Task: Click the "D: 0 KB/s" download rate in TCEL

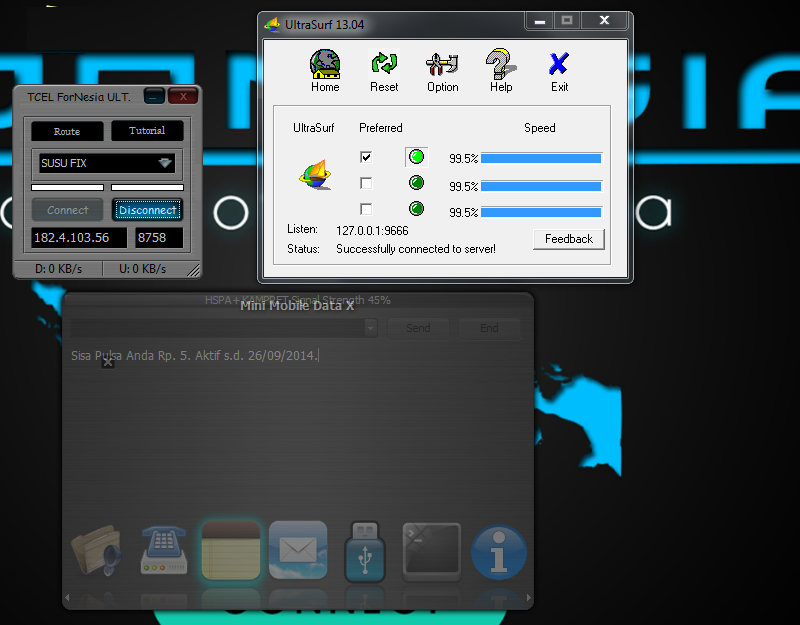Action: (x=58, y=269)
